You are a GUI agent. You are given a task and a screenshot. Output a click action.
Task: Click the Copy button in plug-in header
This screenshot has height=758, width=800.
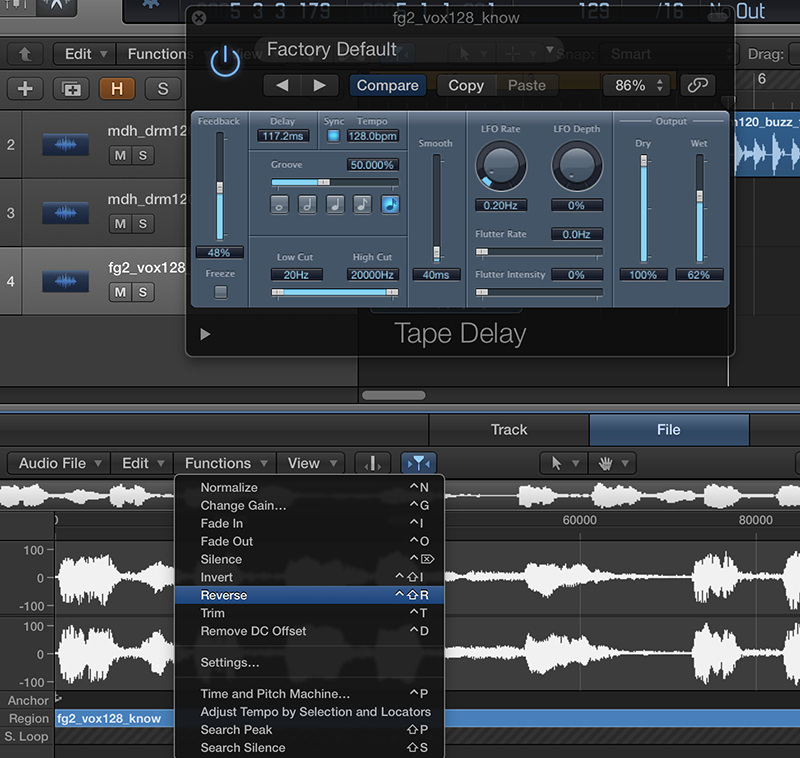(466, 85)
